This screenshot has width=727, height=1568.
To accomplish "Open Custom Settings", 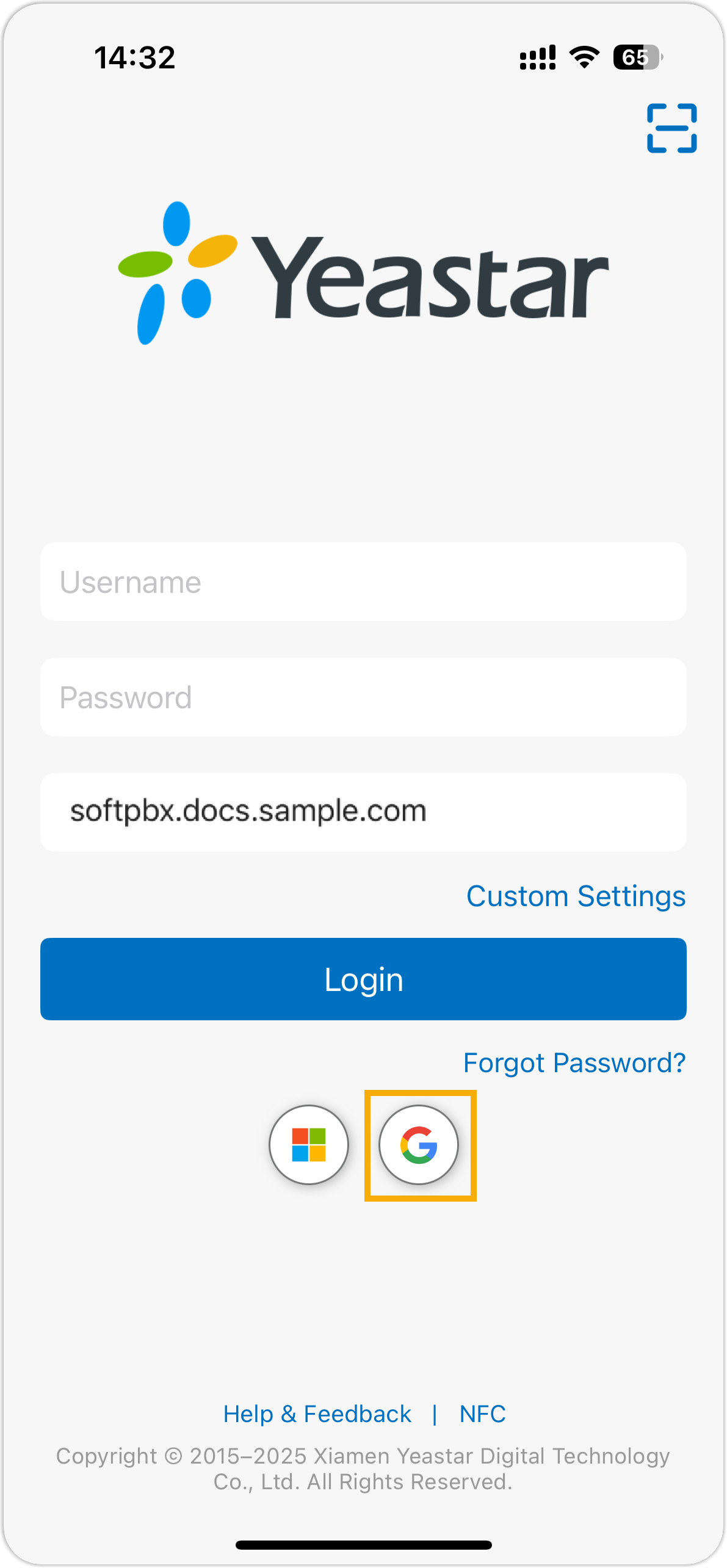I will pos(576,896).
